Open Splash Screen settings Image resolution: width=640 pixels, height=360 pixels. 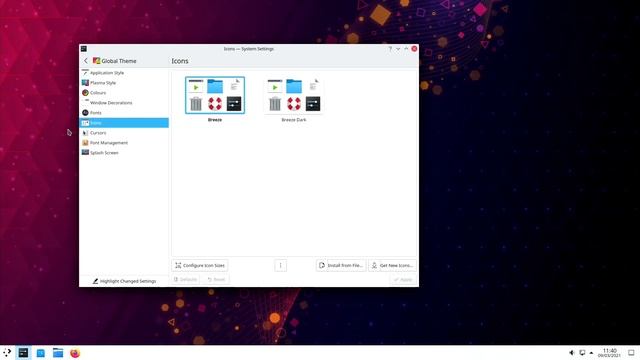124,153
